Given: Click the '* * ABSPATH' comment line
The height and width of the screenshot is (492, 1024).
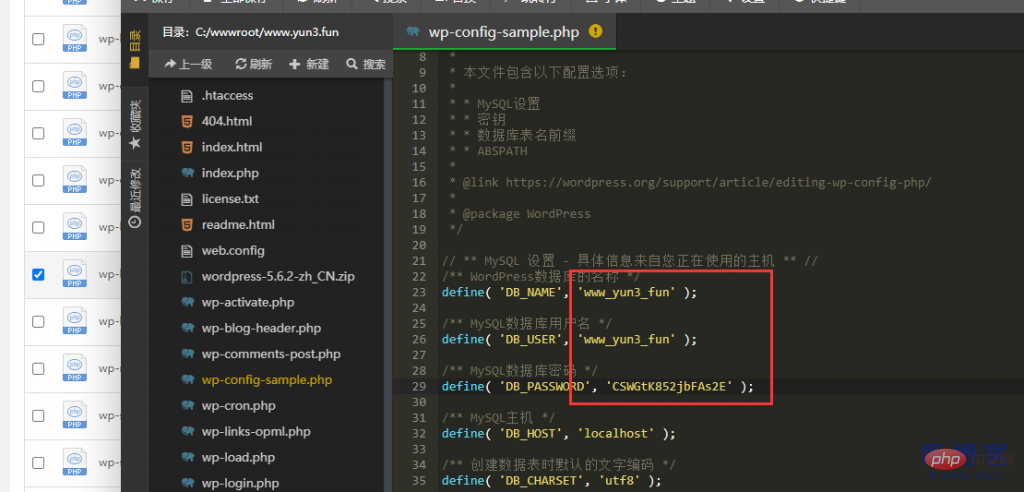Looking at the screenshot, I should click(x=488, y=151).
